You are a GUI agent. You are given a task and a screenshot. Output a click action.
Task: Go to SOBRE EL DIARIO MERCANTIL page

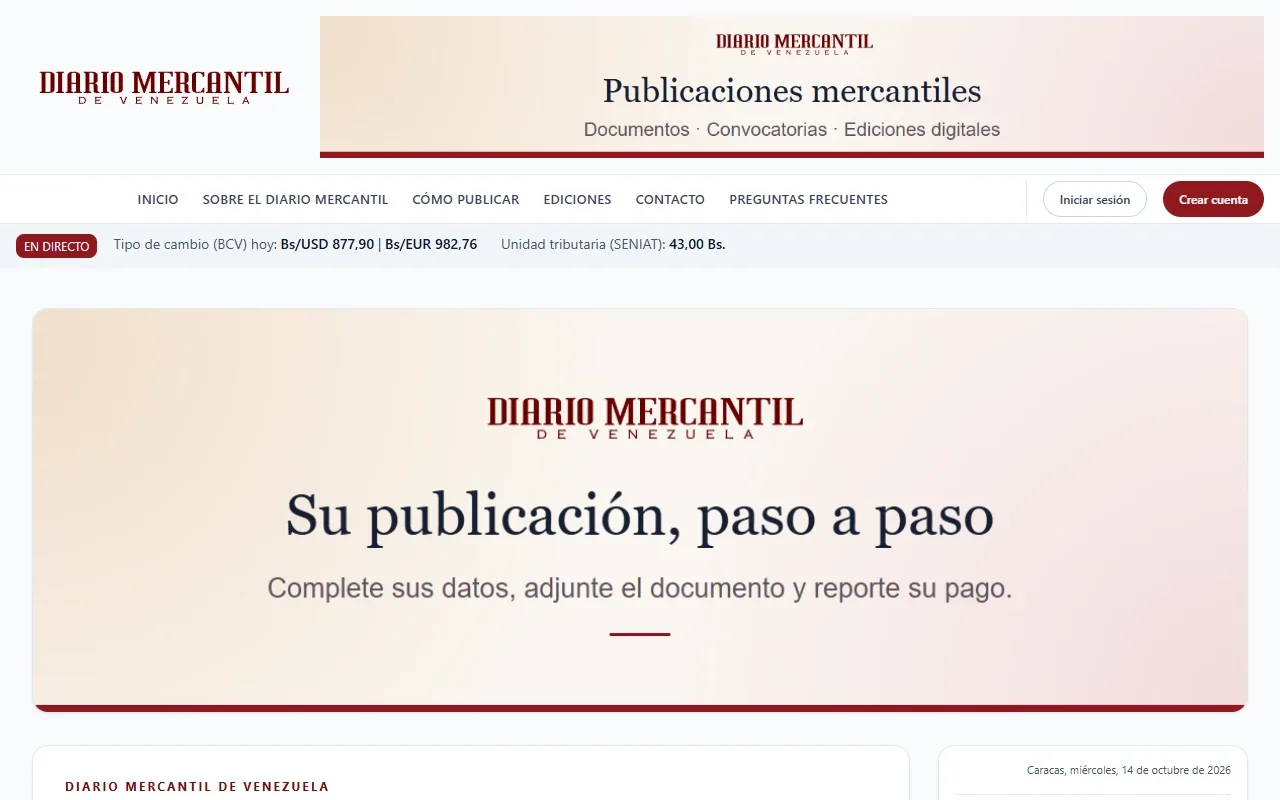point(295,200)
